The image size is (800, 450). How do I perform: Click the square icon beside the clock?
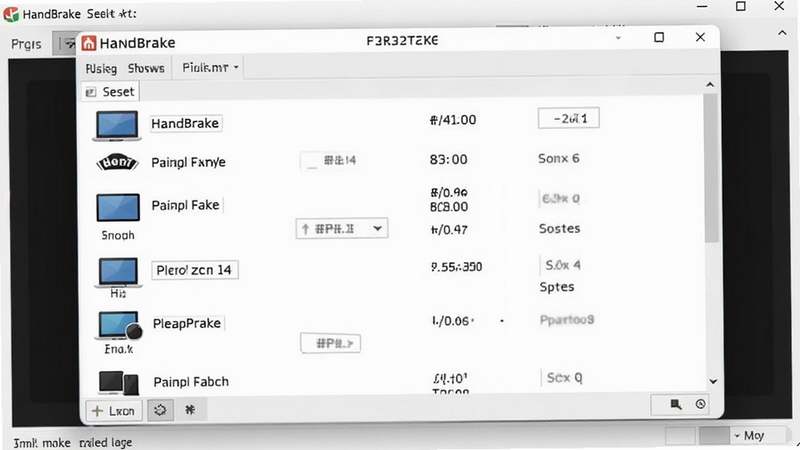676,405
